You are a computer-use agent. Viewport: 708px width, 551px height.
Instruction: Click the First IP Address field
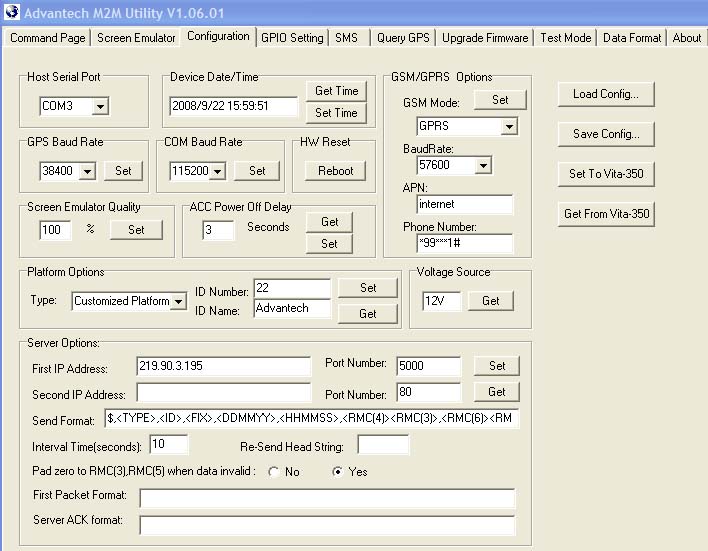coord(224,366)
